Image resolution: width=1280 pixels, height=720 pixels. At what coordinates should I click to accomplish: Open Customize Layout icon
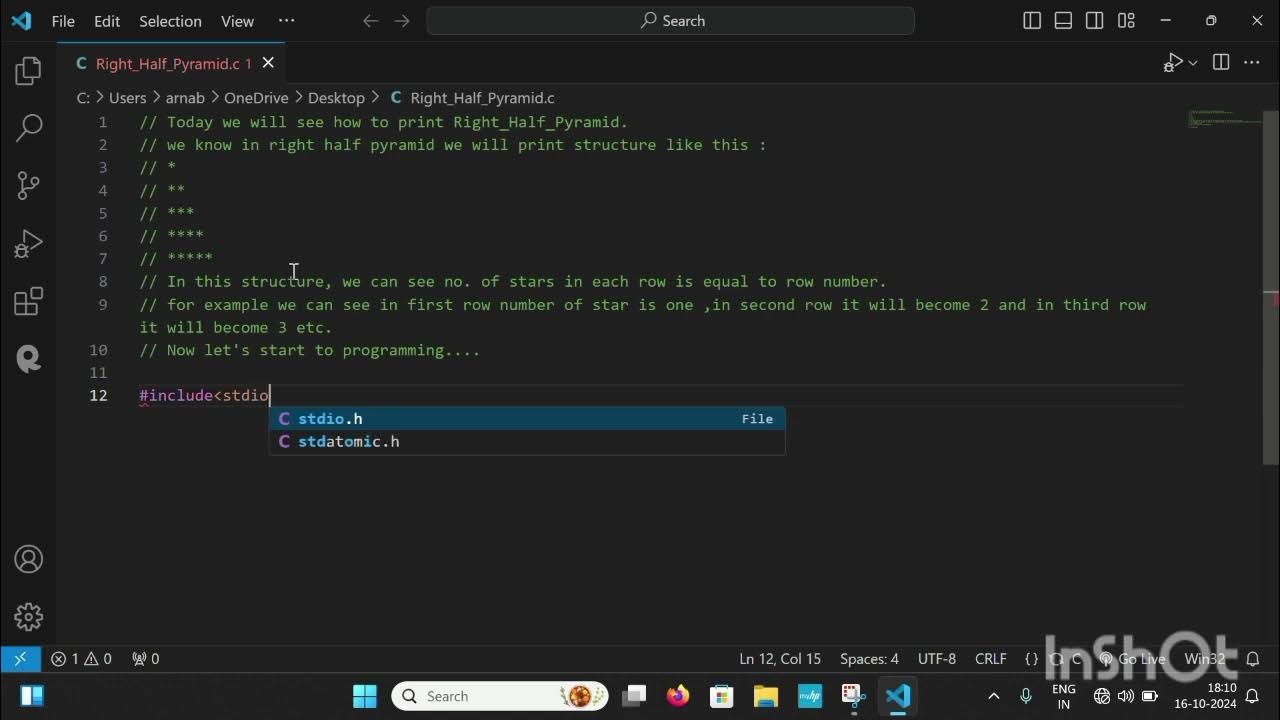1126,20
